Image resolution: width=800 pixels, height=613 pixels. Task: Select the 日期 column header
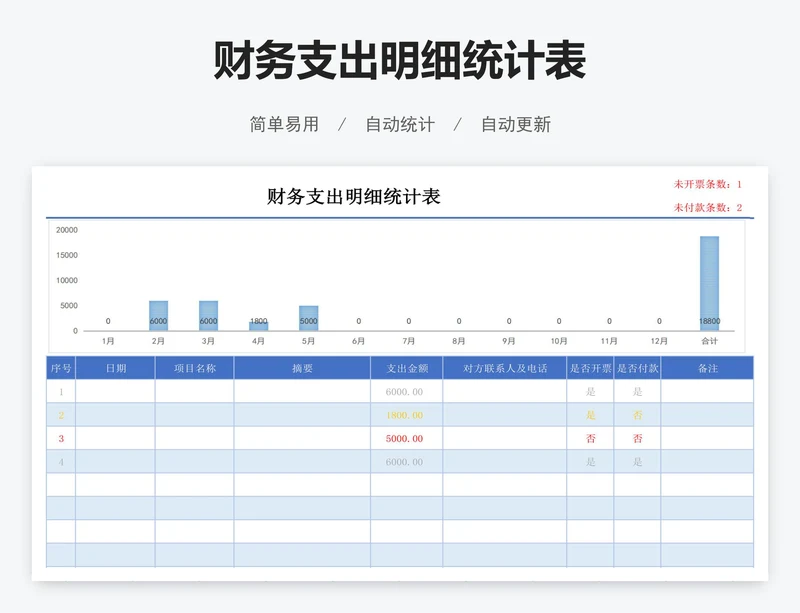click(x=116, y=368)
